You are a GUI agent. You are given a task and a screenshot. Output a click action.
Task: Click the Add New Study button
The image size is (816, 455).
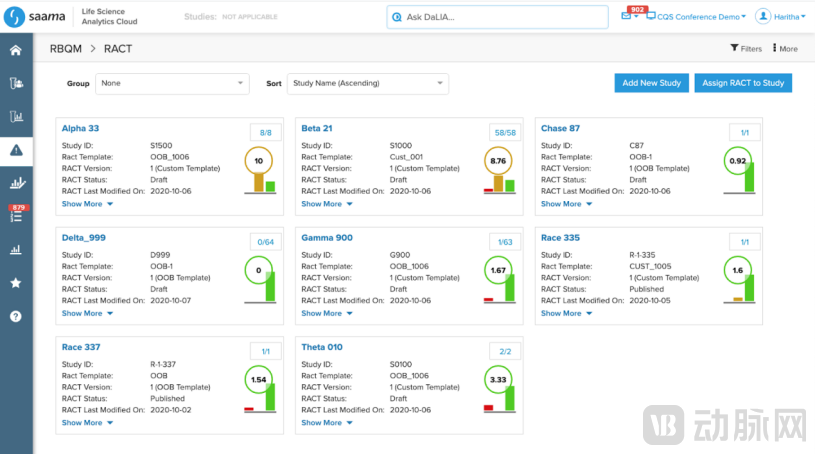(650, 83)
